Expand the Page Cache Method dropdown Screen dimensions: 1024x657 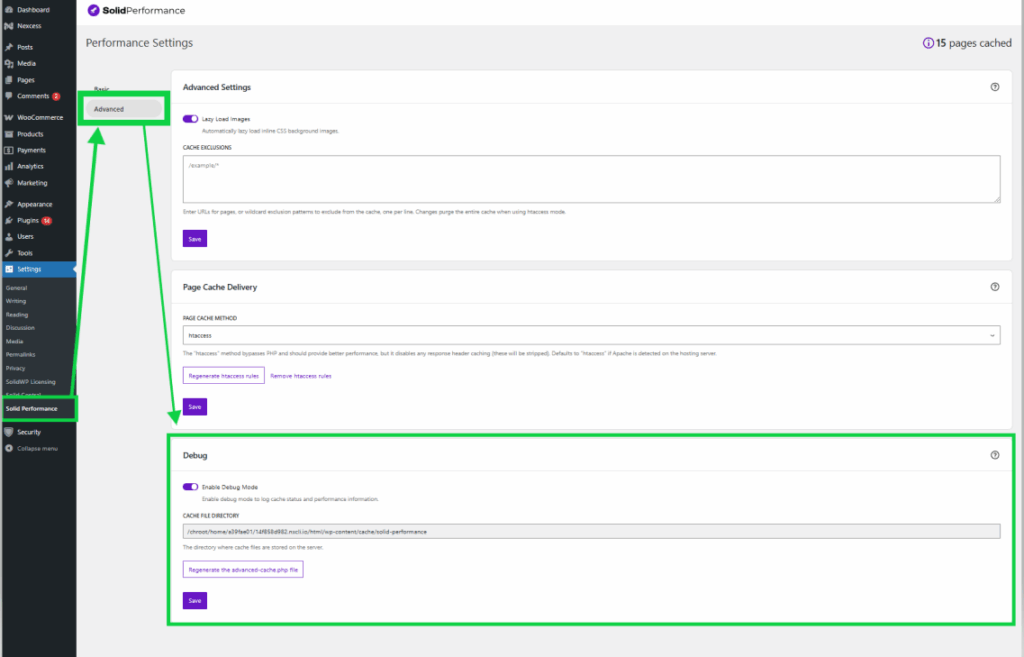click(591, 336)
